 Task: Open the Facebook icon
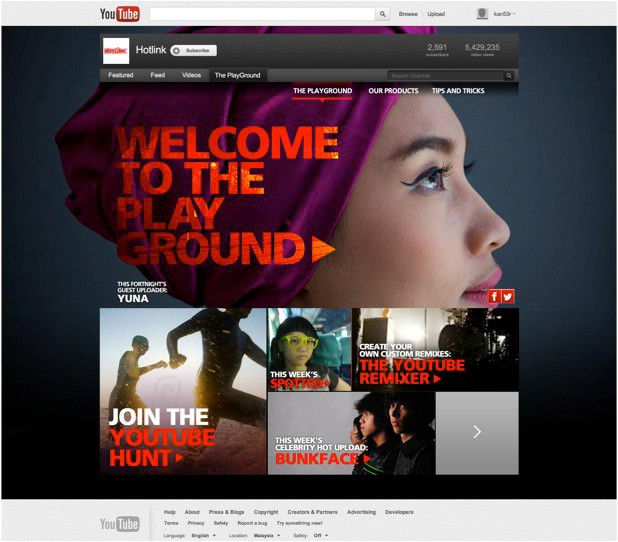tap(494, 296)
